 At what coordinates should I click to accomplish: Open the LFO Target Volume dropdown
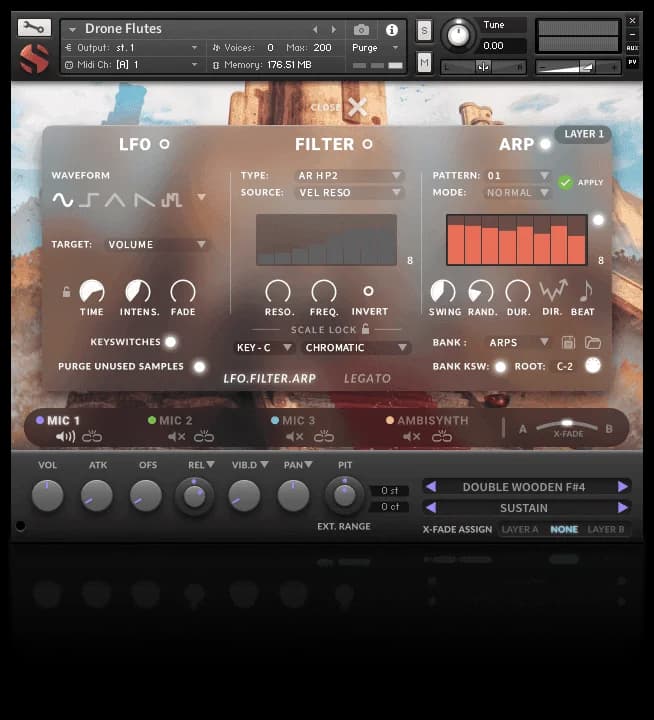158,244
